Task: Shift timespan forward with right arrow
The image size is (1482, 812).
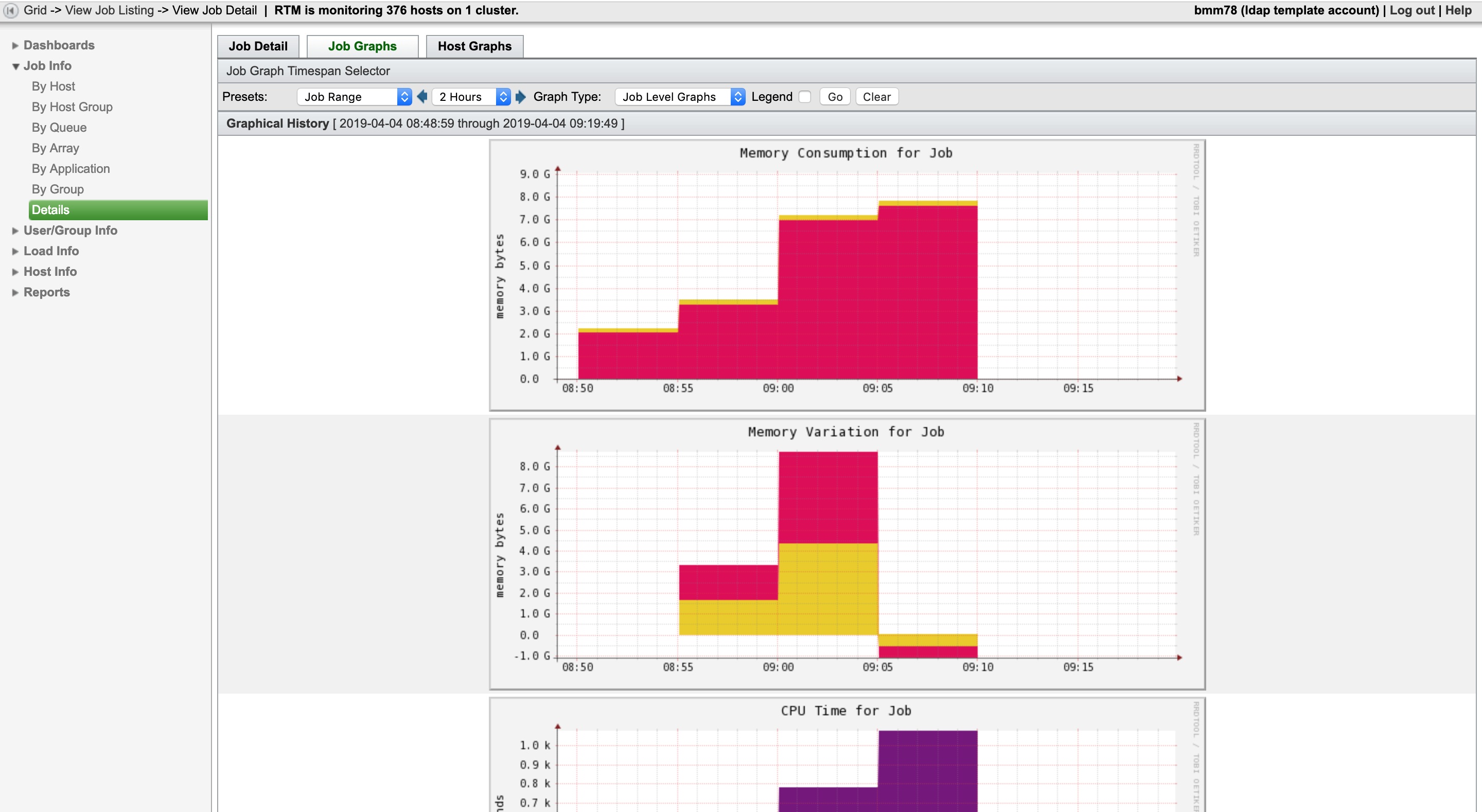Action: [x=521, y=97]
